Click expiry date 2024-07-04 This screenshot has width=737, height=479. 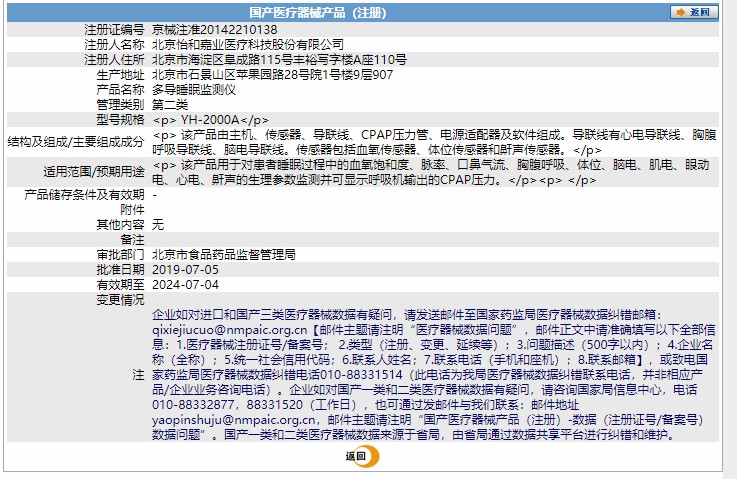pyautogui.click(x=185, y=285)
